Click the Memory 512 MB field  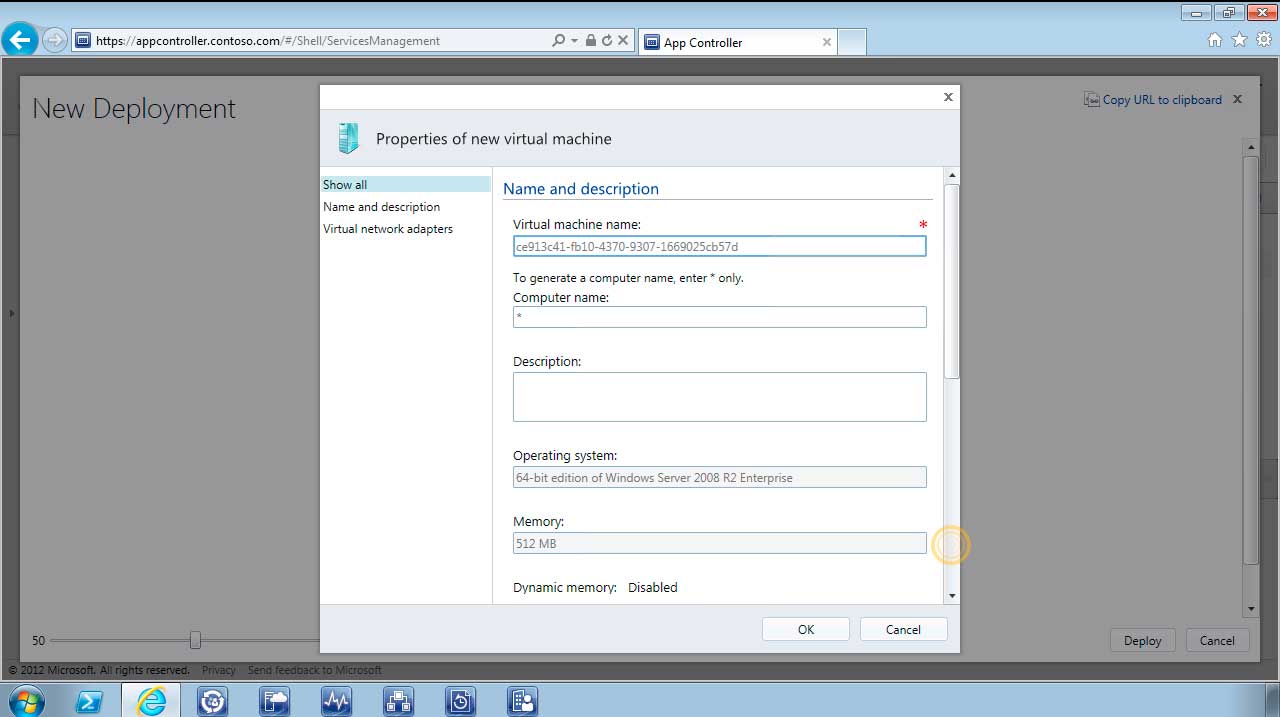tap(720, 543)
